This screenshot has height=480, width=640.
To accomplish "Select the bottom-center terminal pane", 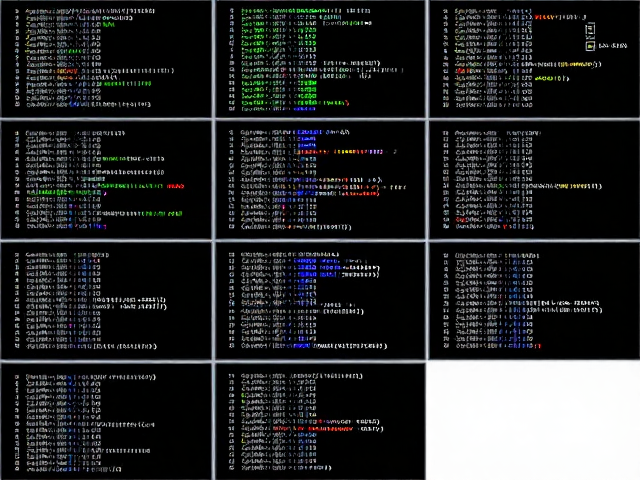I will point(320,421).
